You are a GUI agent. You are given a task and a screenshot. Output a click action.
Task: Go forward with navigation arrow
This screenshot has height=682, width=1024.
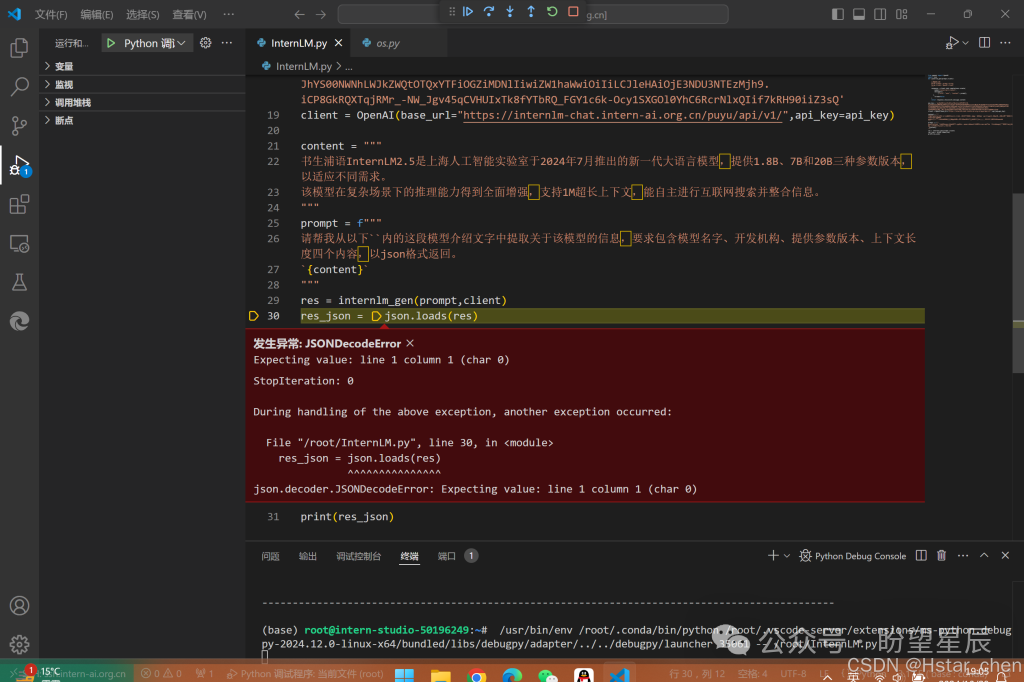[321, 14]
